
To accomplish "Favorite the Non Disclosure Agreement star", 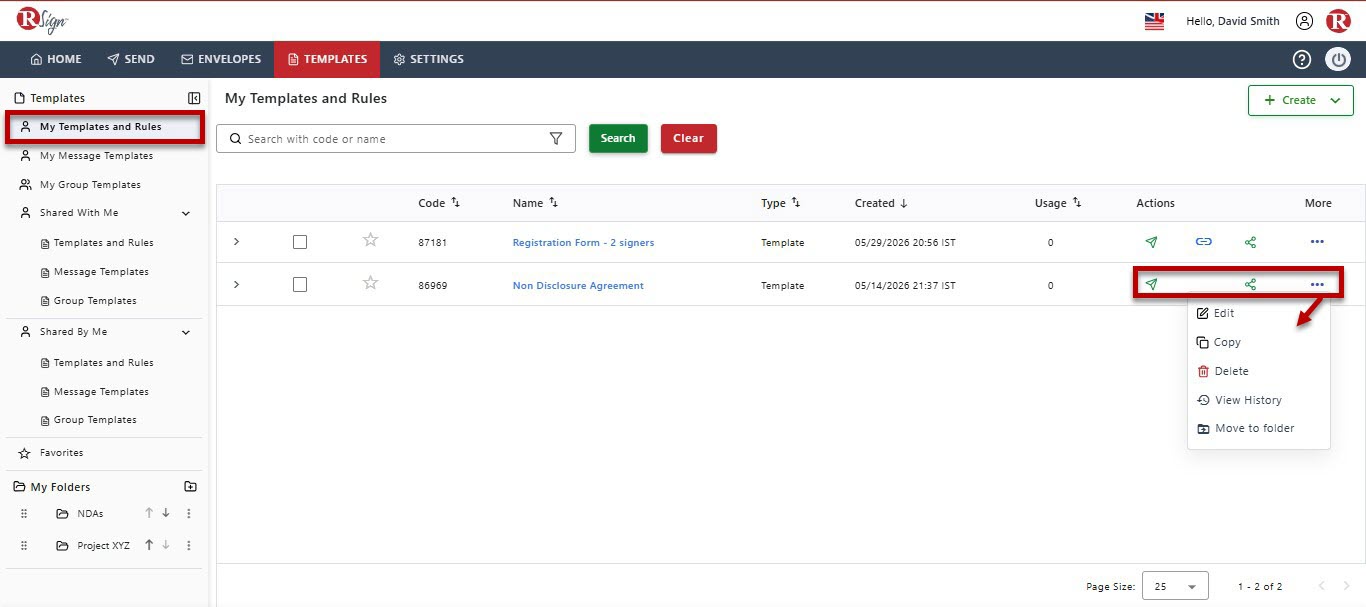I will [370, 283].
